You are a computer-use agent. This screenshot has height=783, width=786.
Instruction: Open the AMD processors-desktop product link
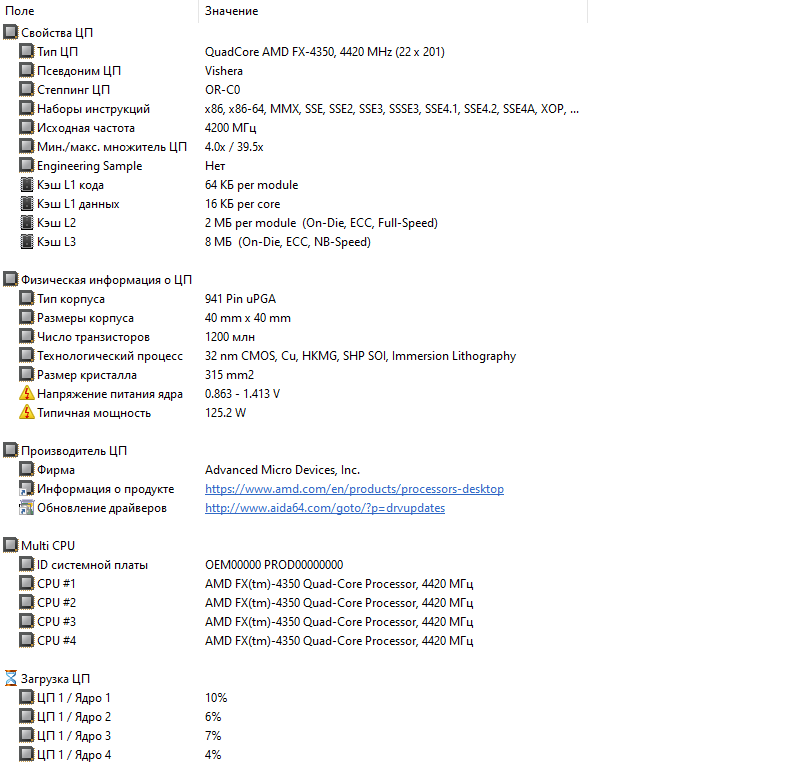pos(354,489)
